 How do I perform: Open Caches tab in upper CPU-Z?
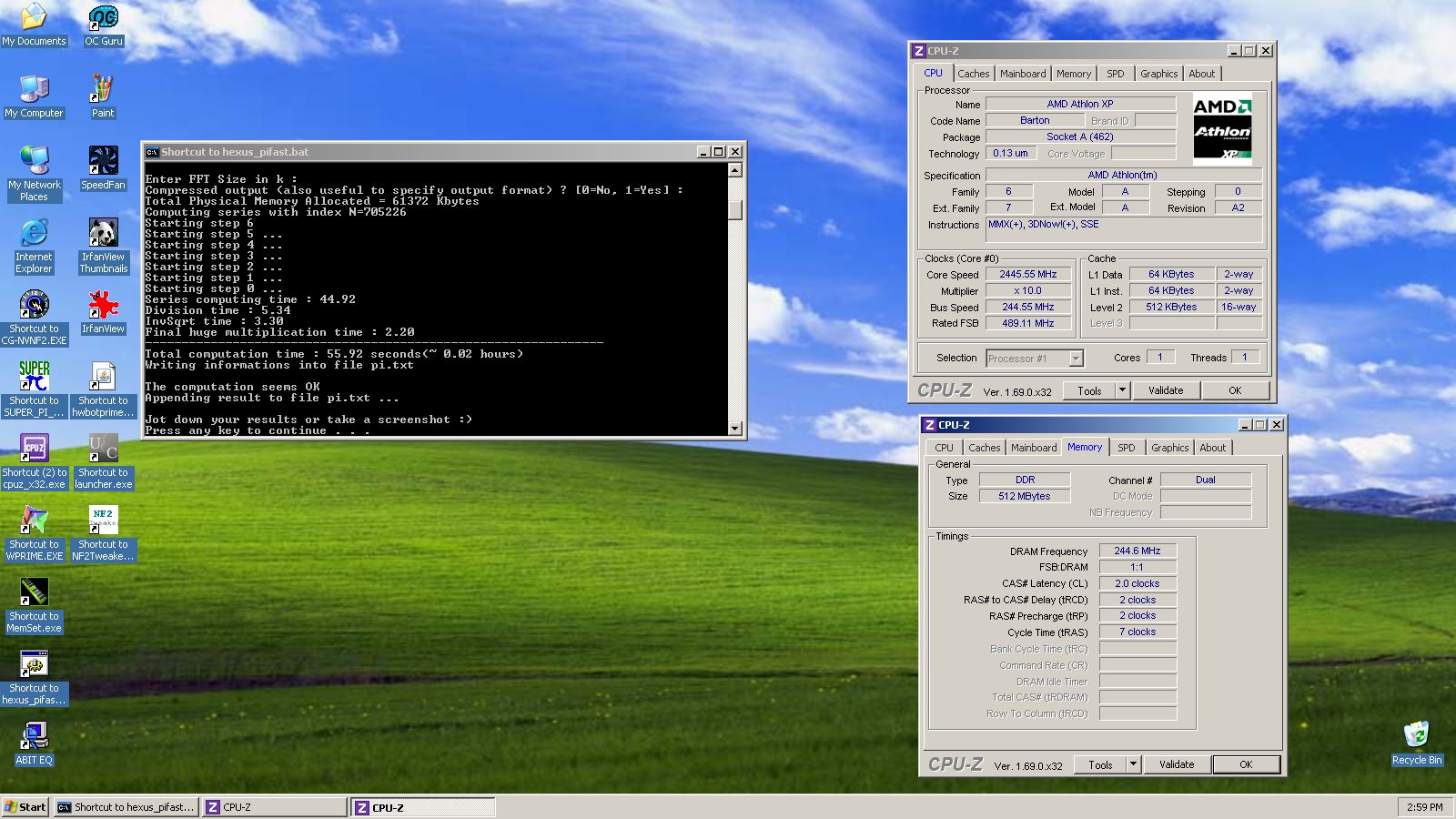pyautogui.click(x=973, y=74)
